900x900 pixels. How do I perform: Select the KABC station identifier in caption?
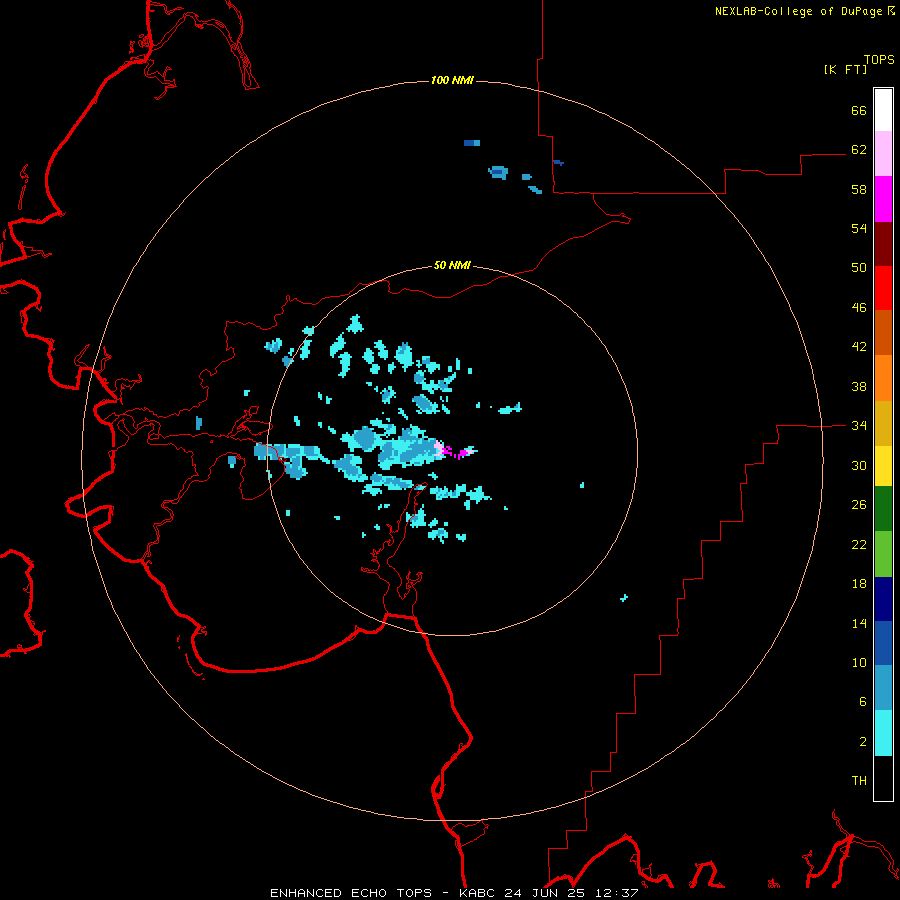(477, 893)
